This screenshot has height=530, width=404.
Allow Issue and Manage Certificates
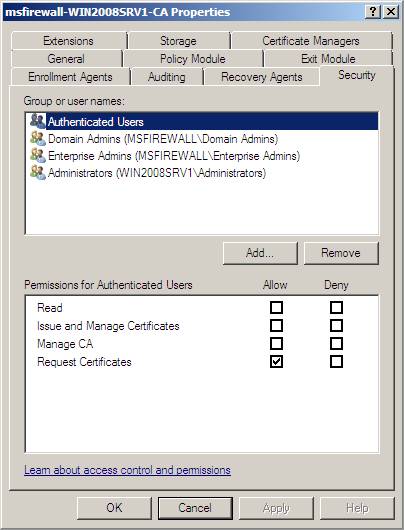(277, 326)
